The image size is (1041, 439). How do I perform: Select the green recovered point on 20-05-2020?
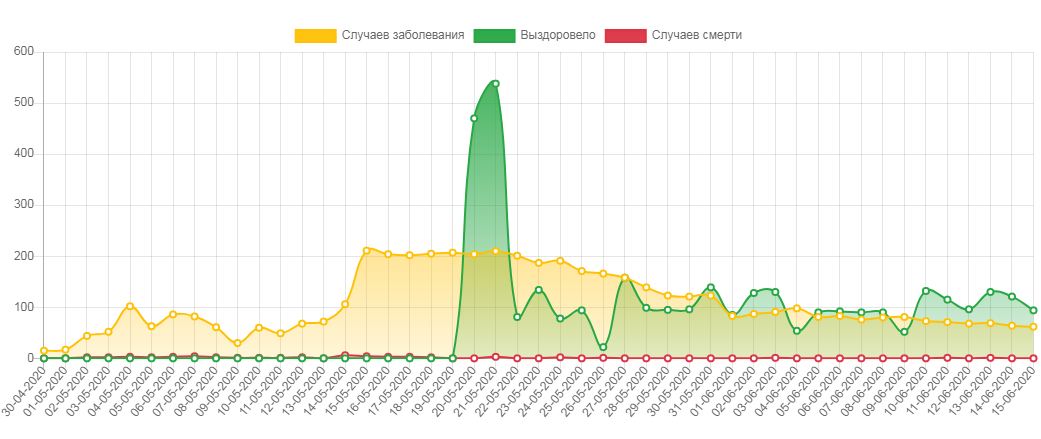pyautogui.click(x=474, y=118)
